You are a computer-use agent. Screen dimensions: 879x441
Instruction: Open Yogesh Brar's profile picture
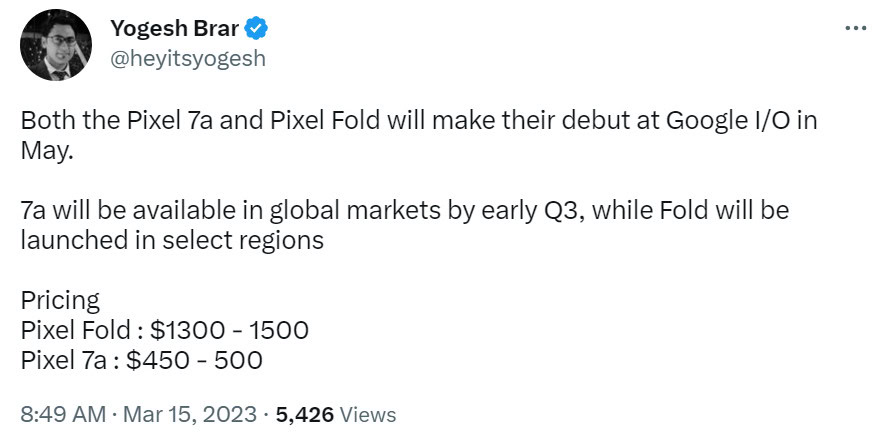pos(56,45)
